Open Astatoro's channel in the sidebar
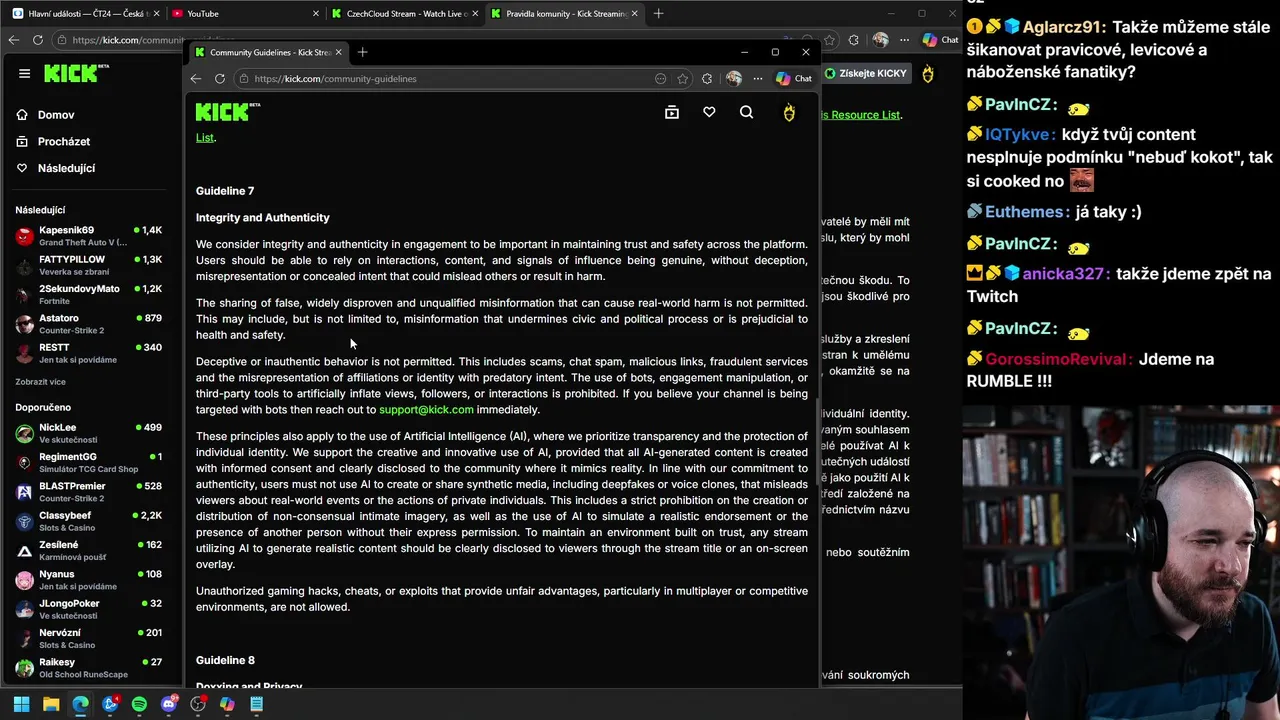 [89, 324]
